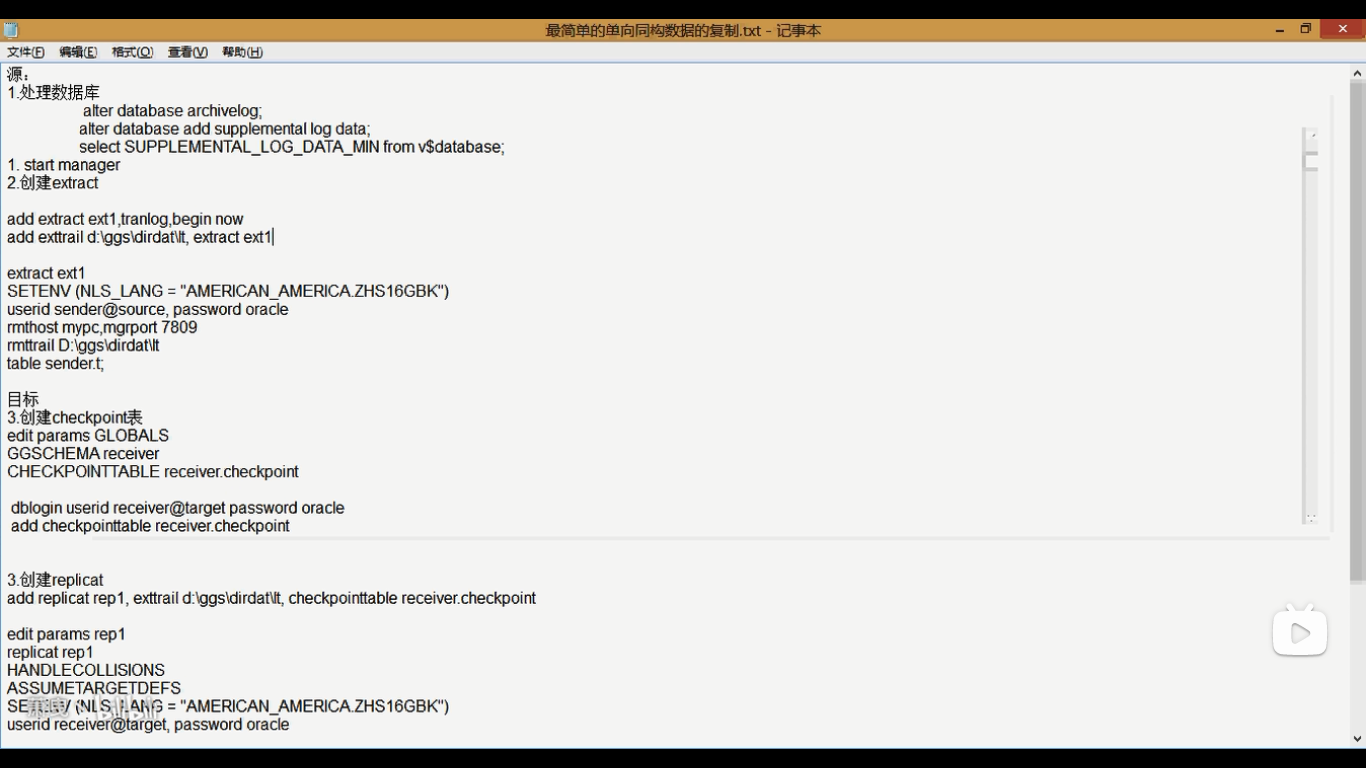The width and height of the screenshot is (1366, 768).
Task: Restore down the Notepad window
Action: click(1306, 30)
